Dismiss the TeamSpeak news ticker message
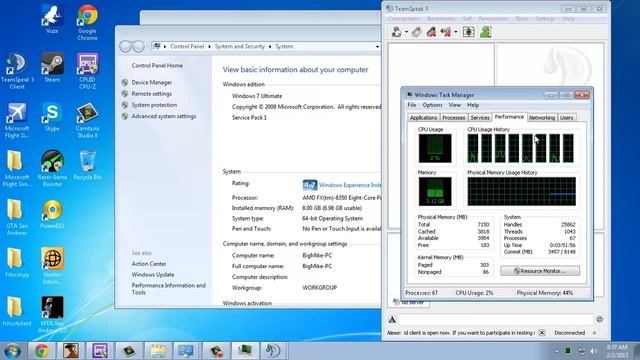Screen dimensions: 640x360 [x=542, y=333]
